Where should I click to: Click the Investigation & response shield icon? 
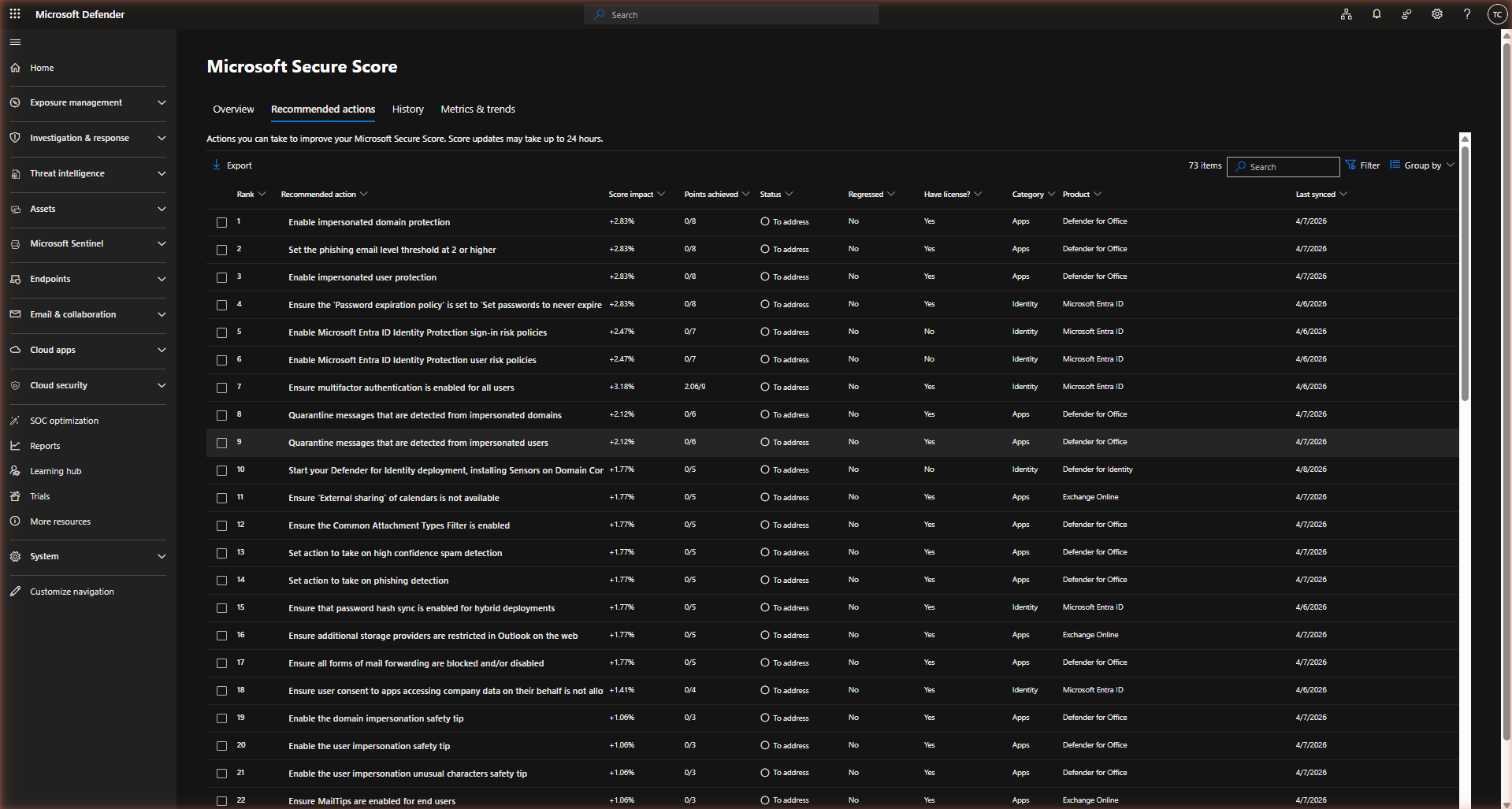[15, 138]
